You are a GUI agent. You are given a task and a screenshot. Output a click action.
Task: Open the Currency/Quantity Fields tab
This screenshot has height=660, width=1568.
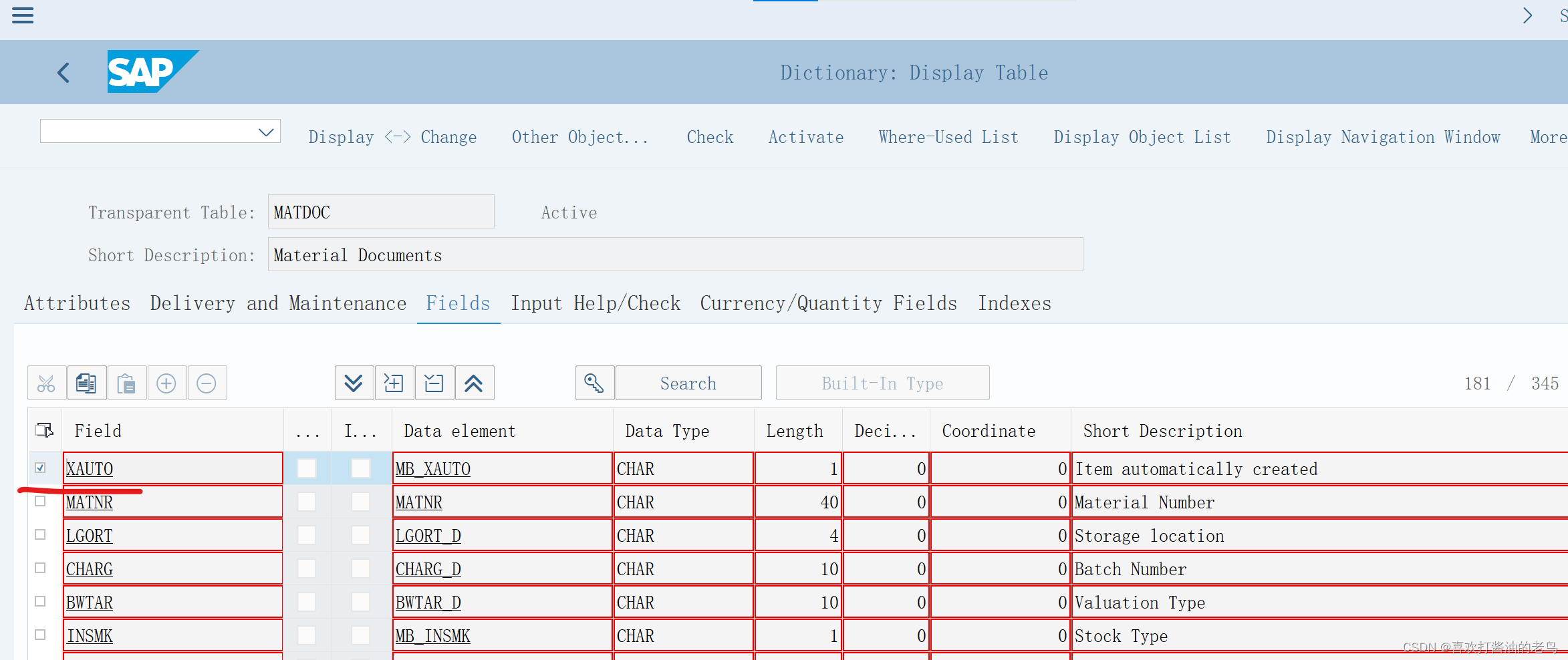pyautogui.click(x=828, y=303)
